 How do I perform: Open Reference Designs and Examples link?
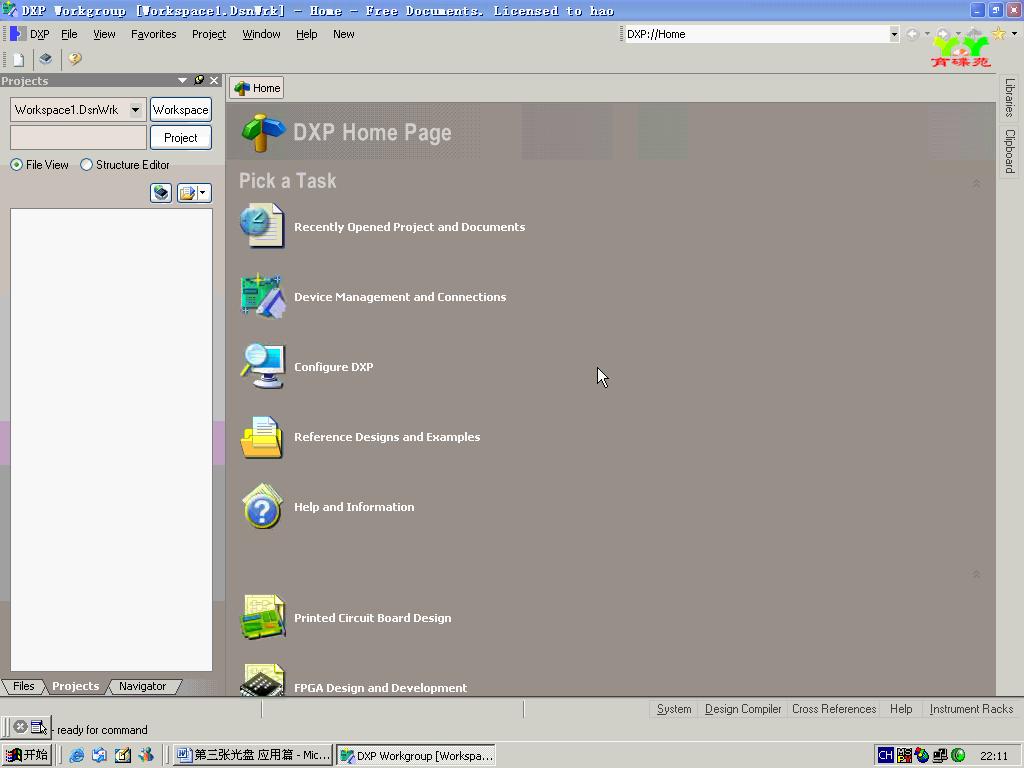tap(387, 437)
